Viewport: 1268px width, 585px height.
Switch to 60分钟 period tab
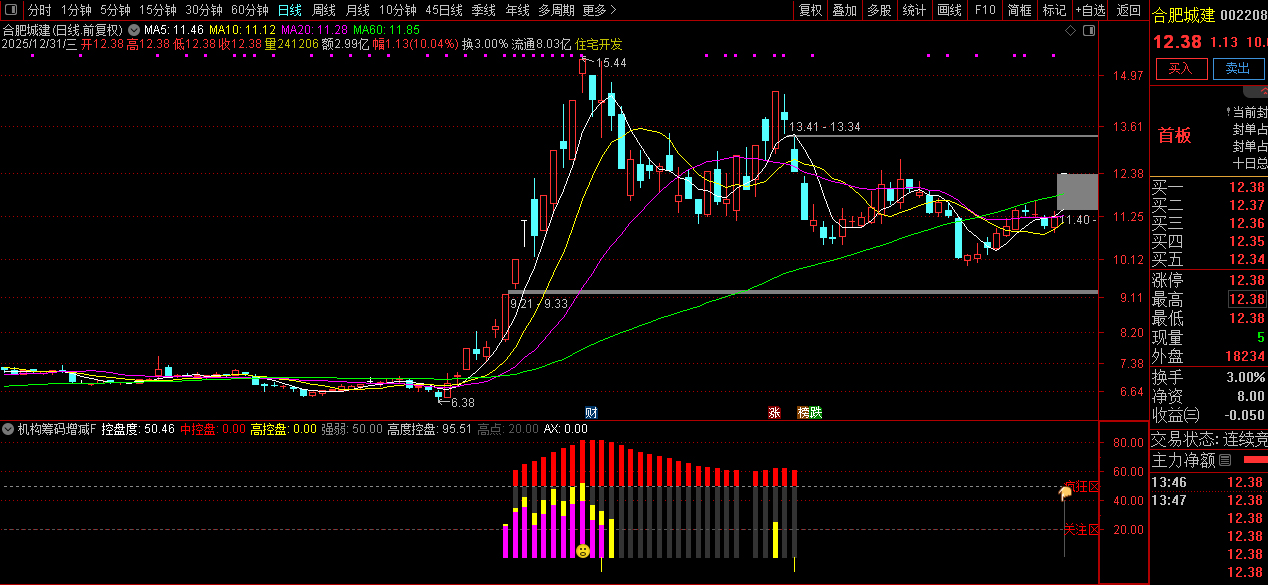pyautogui.click(x=249, y=10)
